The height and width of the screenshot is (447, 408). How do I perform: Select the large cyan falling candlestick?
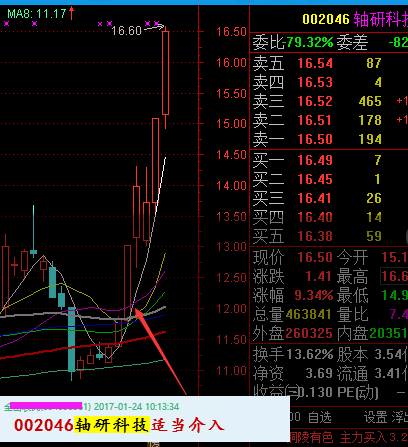(x=71, y=339)
